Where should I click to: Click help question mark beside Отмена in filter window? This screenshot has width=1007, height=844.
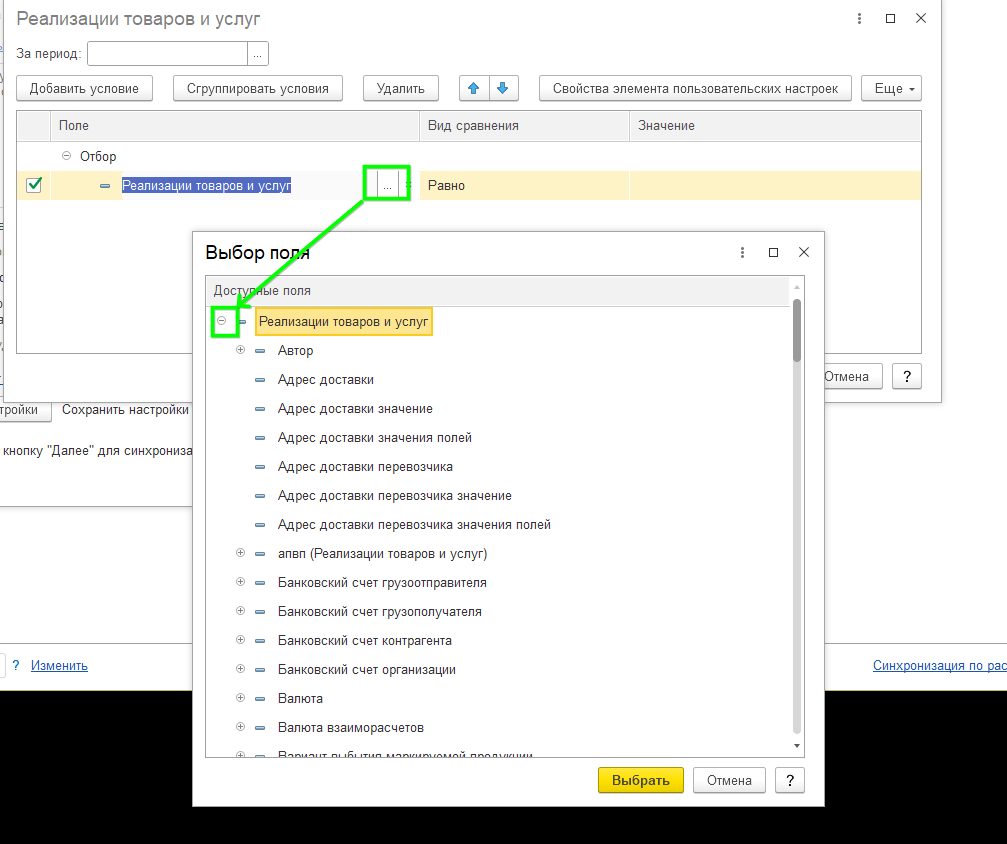(x=906, y=376)
